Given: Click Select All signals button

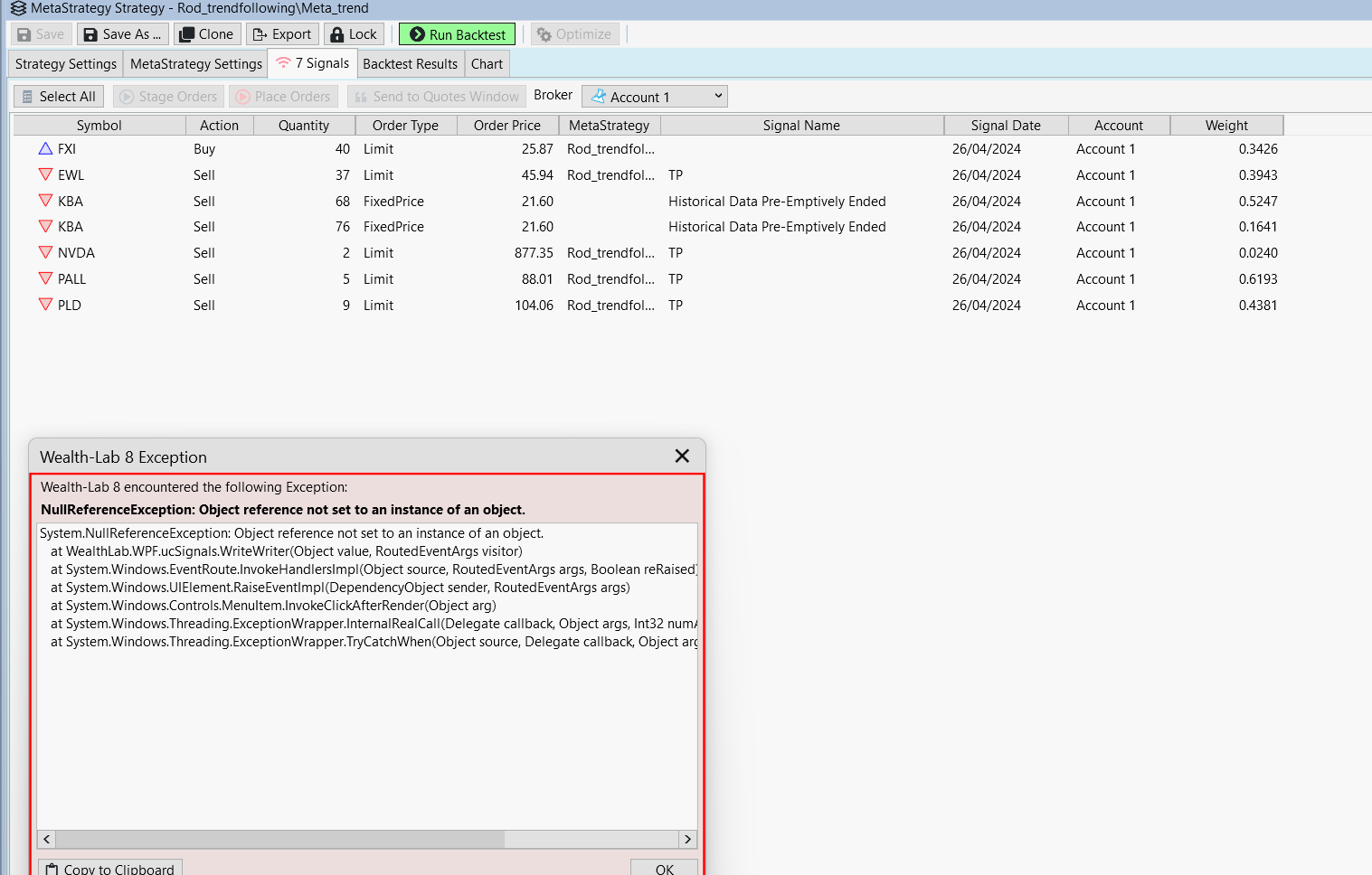Looking at the screenshot, I should [x=59, y=97].
